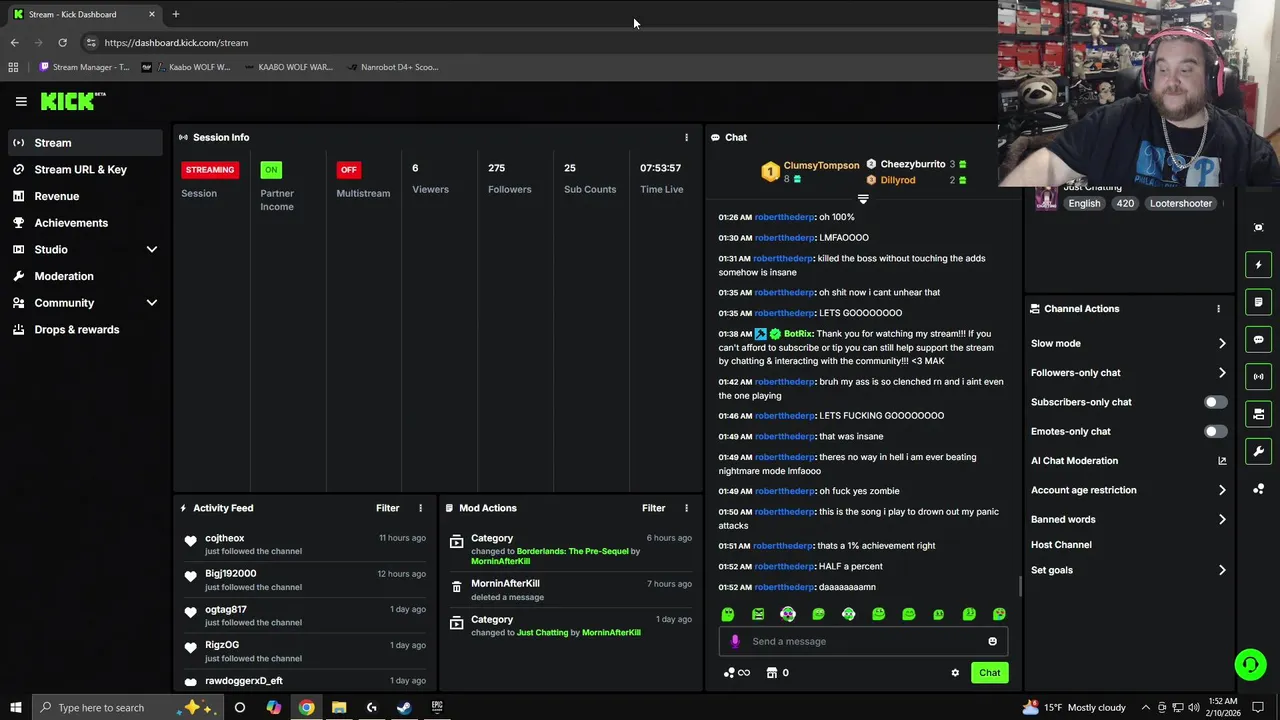The width and height of the screenshot is (1280, 720).
Task: Open Channel Actions three-dot menu
Action: click(1218, 309)
